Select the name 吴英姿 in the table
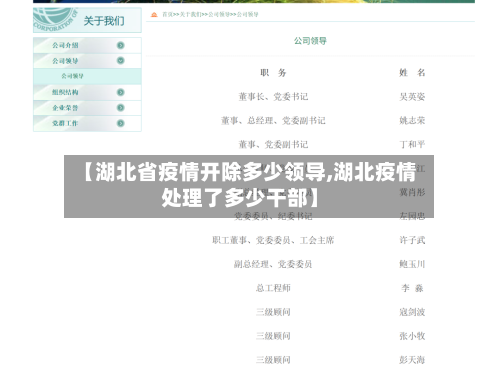Image resolution: width=500 pixels, height=374 pixels. (x=412, y=97)
